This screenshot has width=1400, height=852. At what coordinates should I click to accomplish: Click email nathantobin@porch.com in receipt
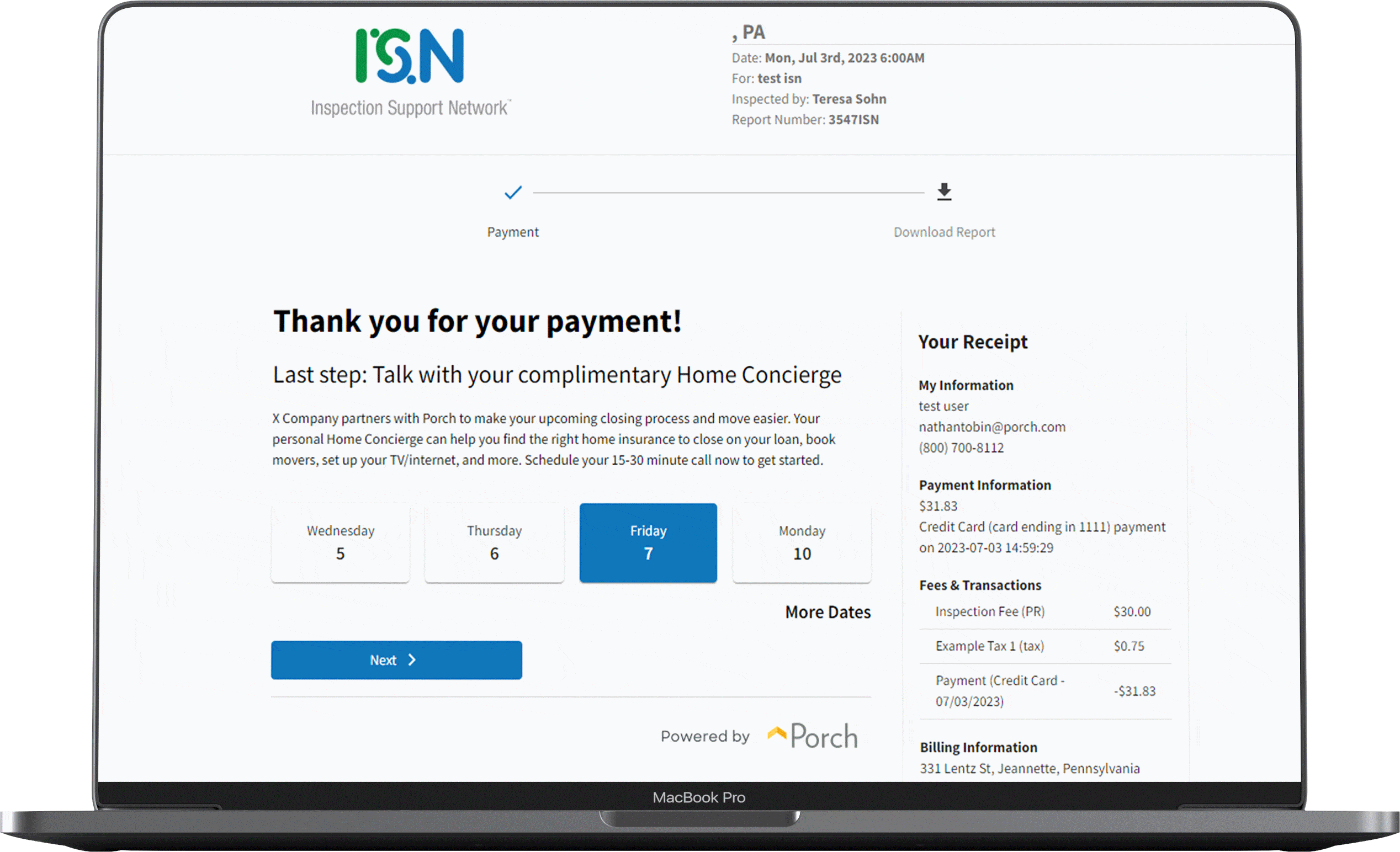991,427
